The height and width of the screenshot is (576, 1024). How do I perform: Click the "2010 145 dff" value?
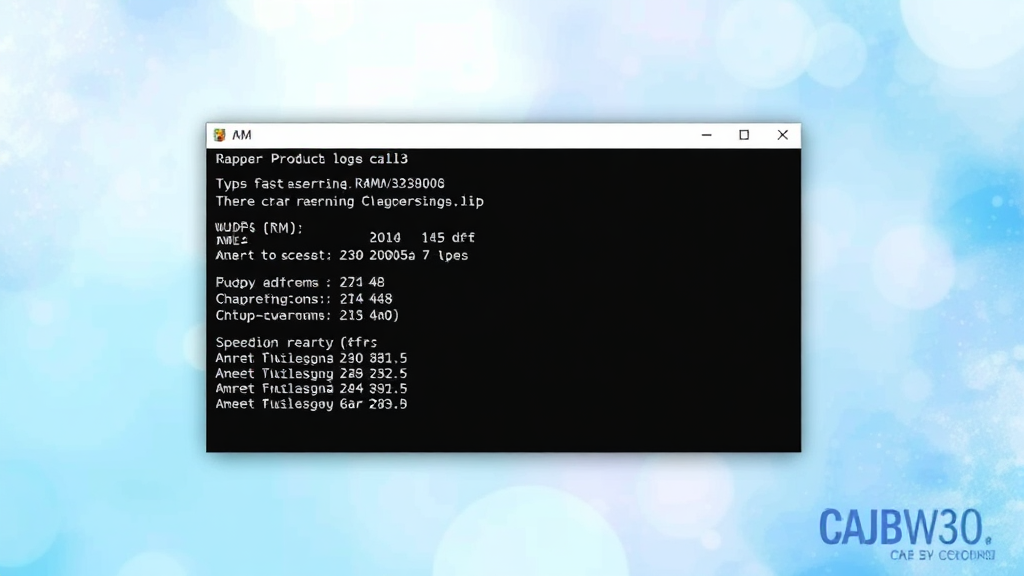421,238
